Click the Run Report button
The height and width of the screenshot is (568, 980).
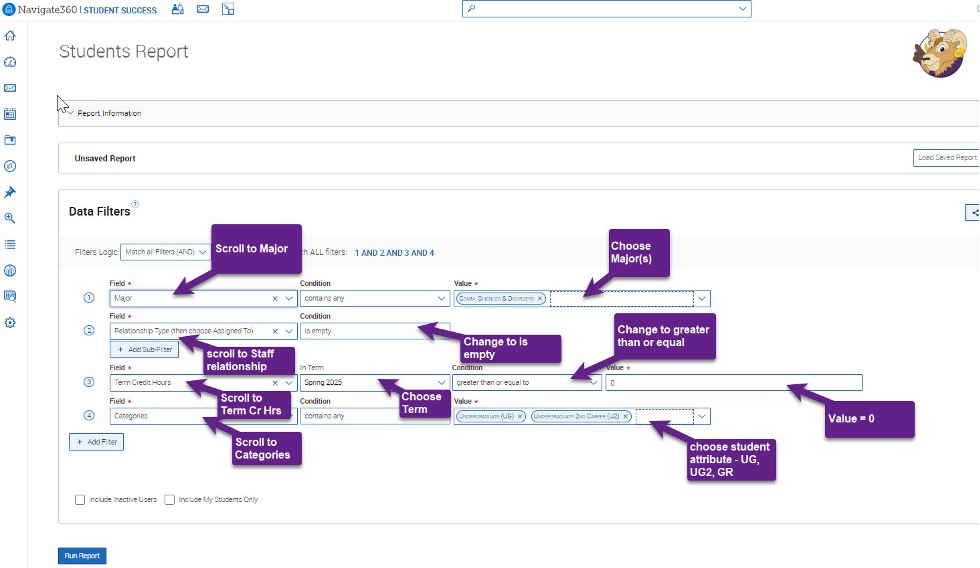pyautogui.click(x=82, y=556)
